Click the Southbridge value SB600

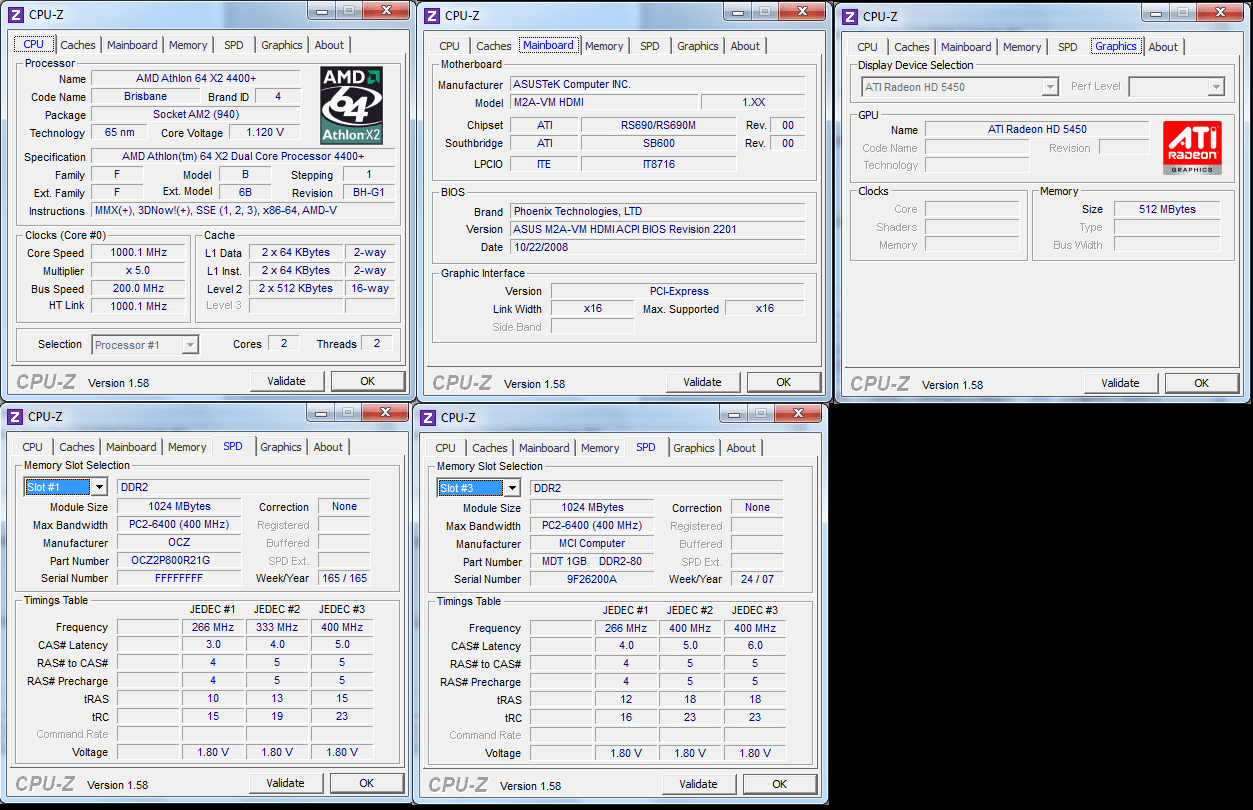[x=658, y=144]
